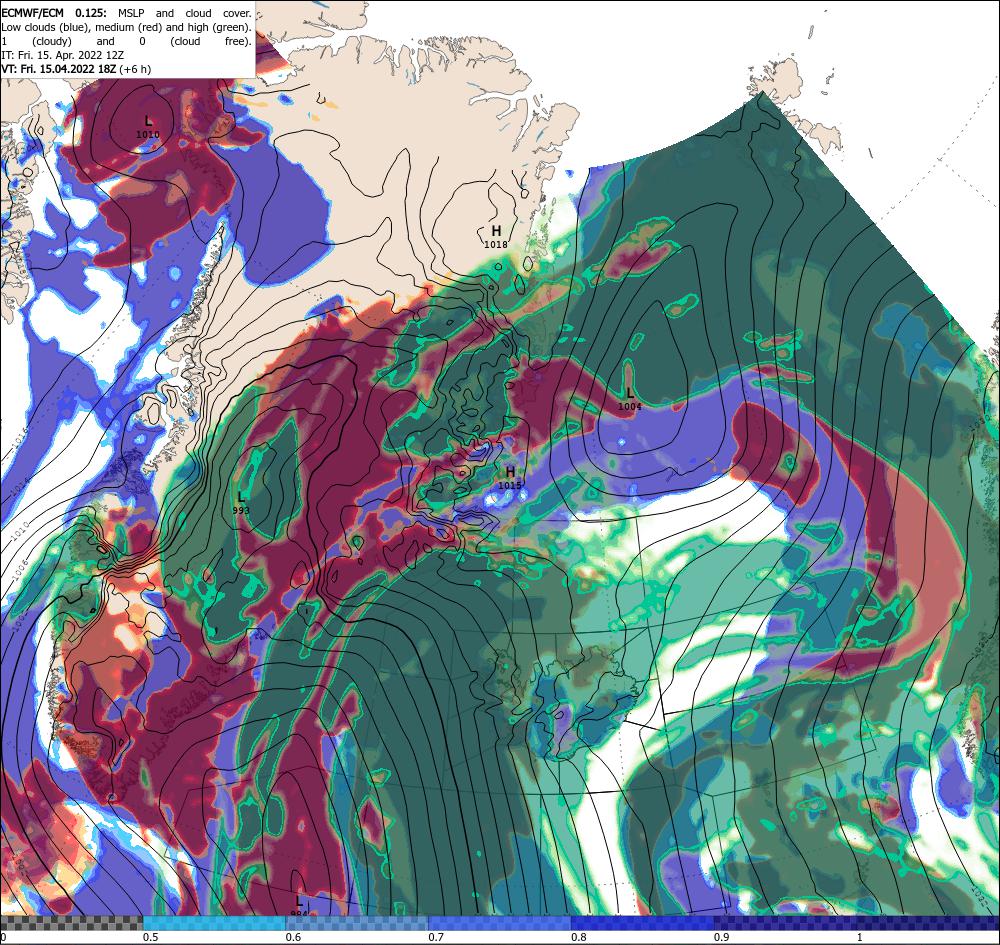Click the 0.6 to 0.7 colorbar segment
1000x945 pixels.
357,923
